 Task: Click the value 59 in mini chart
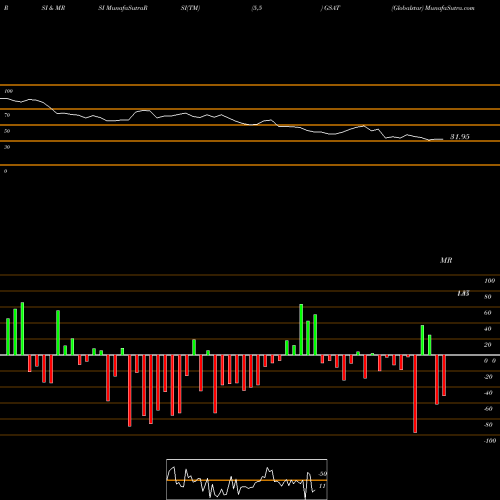322,474
